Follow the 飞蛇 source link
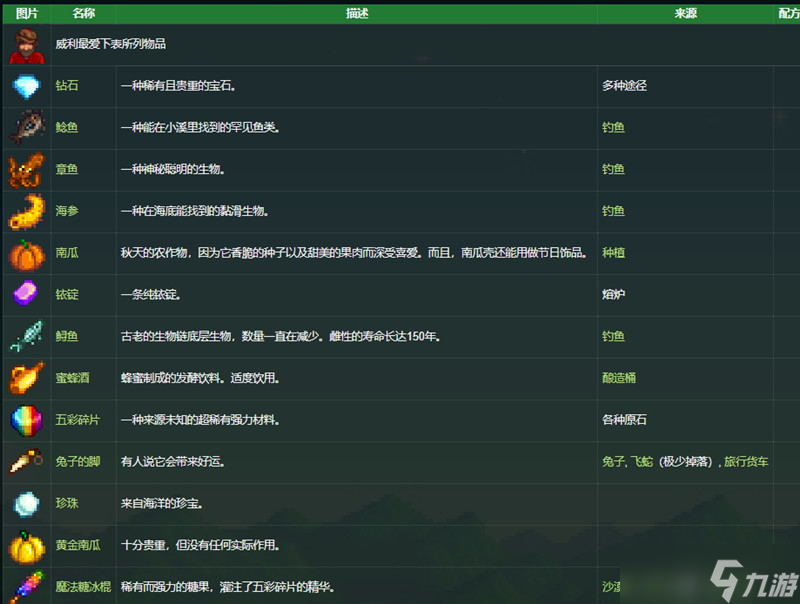Viewport: 800px width, 604px height. pos(642,462)
